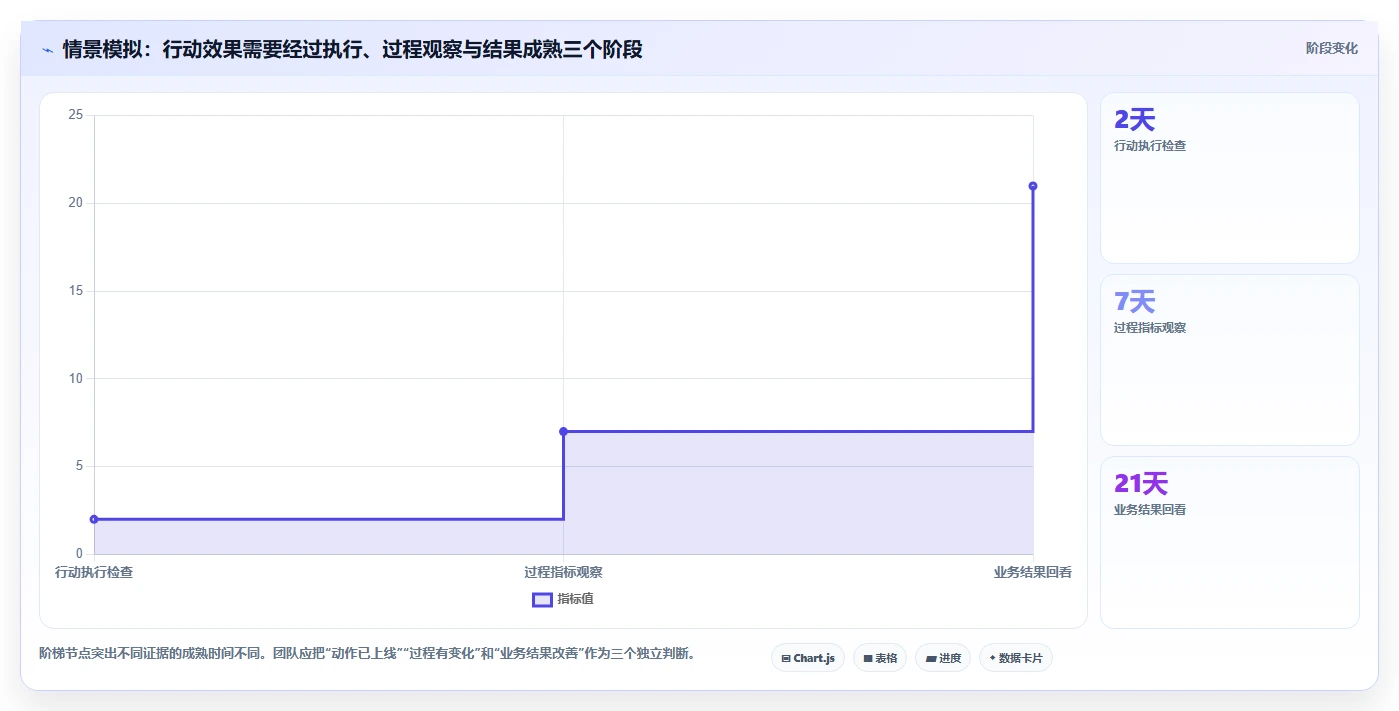Click the 指标值 legend text
This screenshot has height=711, width=1399.
(576, 599)
